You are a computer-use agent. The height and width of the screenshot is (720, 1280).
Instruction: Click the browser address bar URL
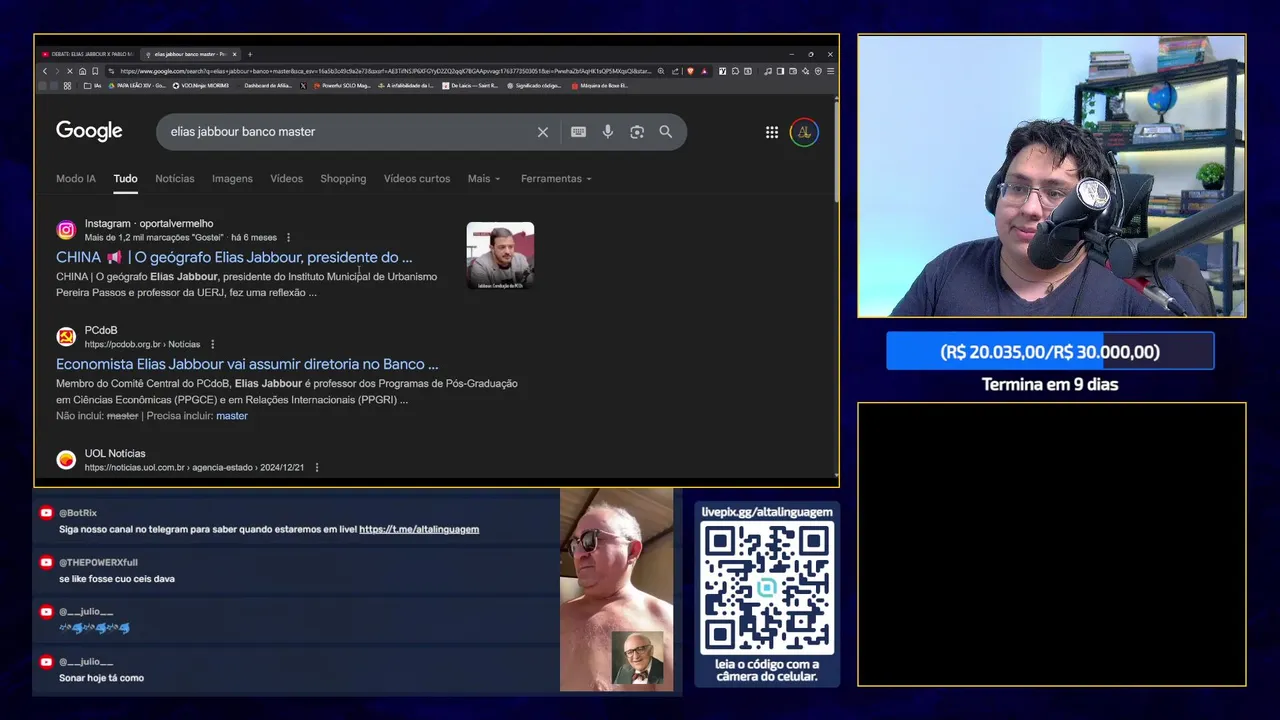(x=385, y=71)
